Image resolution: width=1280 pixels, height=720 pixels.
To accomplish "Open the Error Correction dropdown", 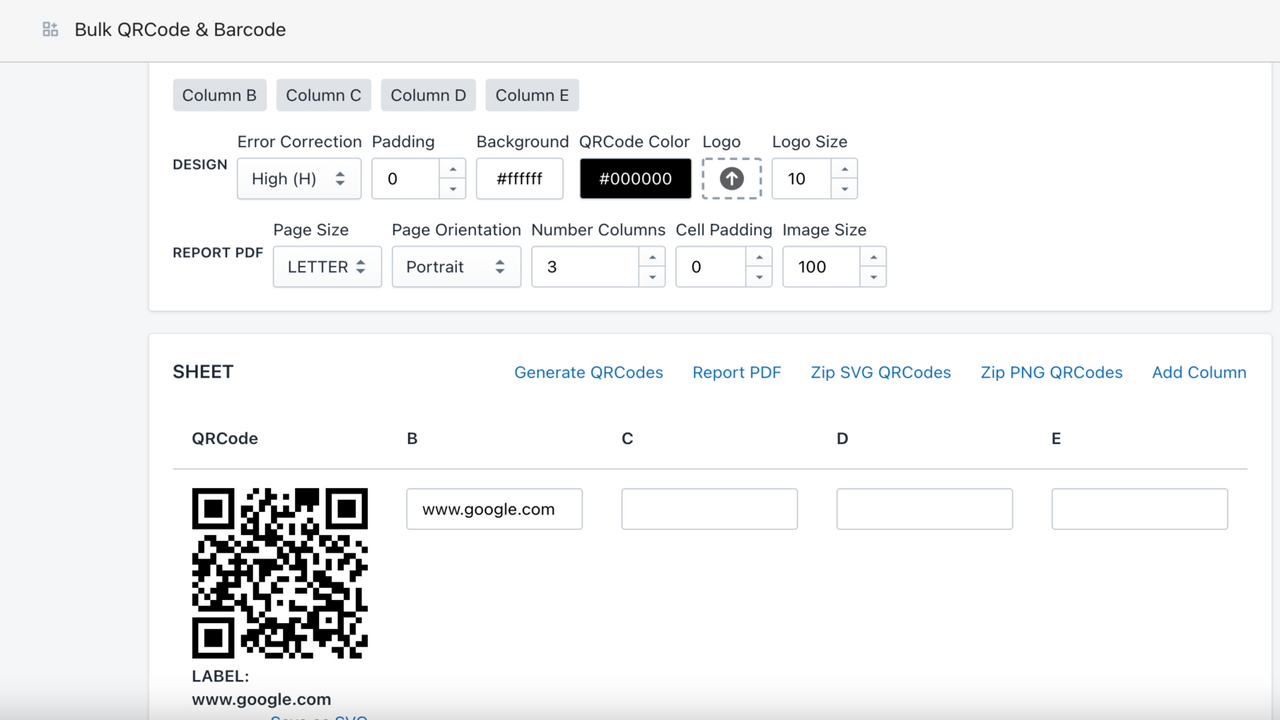I will pyautogui.click(x=298, y=178).
